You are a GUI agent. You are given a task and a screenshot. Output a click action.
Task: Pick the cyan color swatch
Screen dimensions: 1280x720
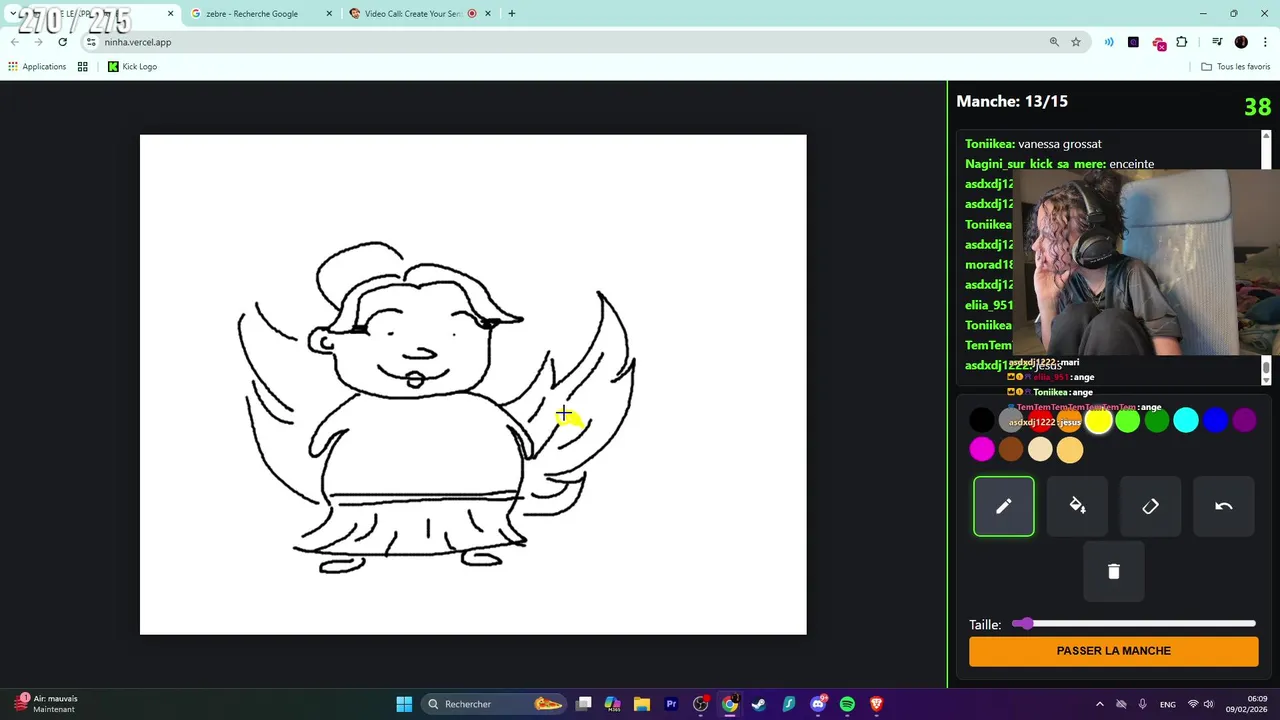click(x=1186, y=421)
